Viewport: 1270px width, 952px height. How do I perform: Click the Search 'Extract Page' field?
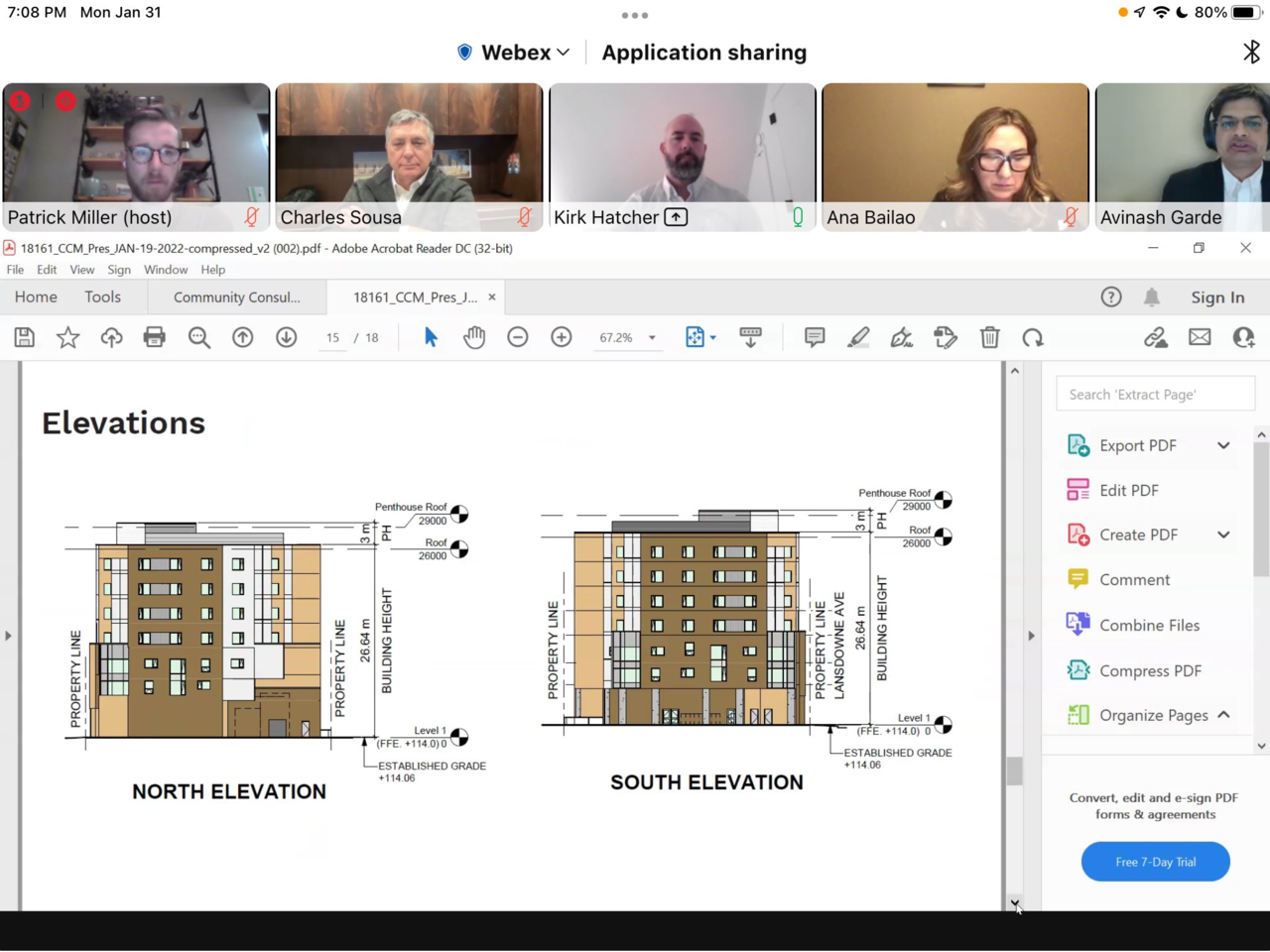1156,395
